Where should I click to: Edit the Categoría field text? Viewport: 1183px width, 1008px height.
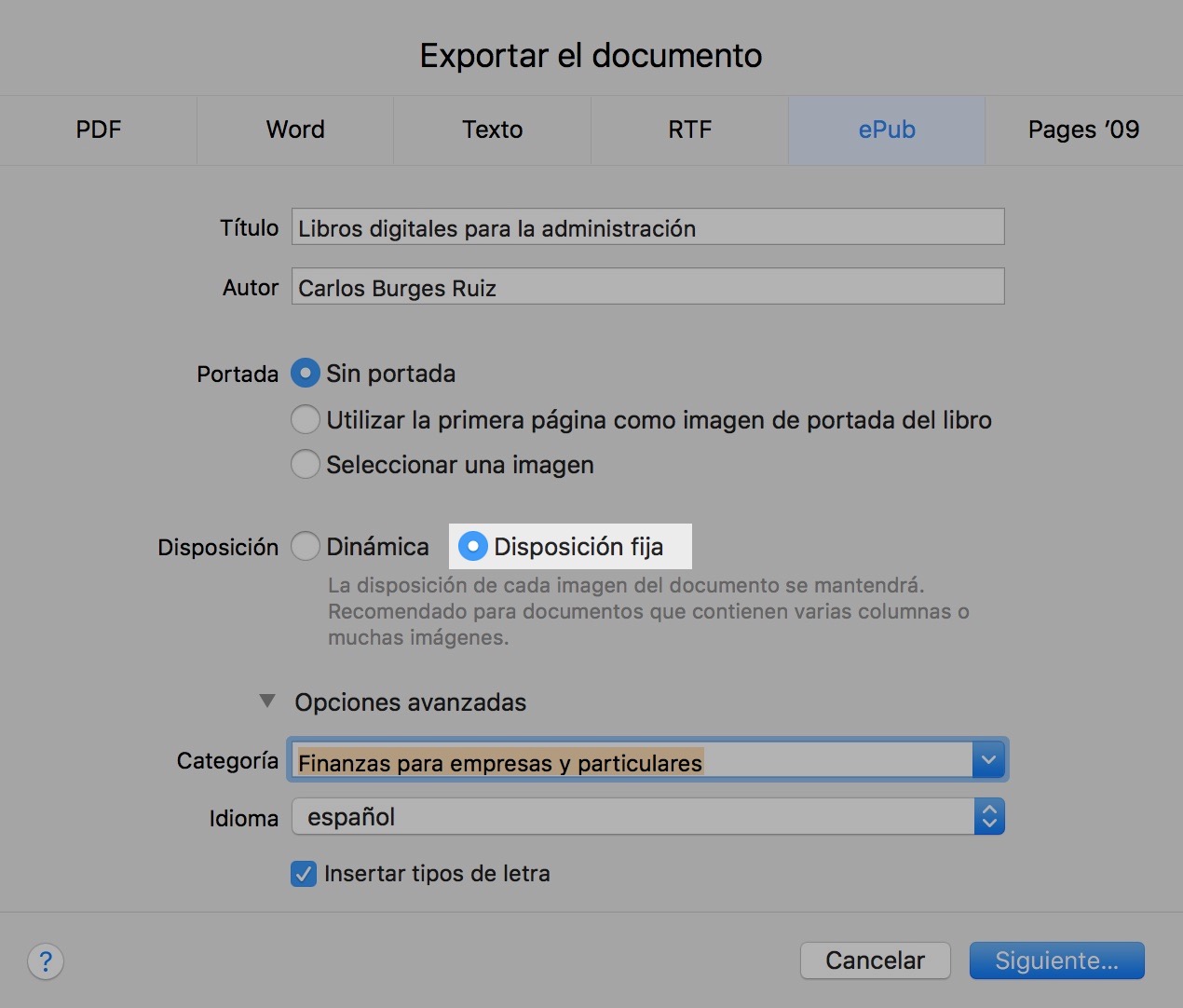(x=632, y=760)
